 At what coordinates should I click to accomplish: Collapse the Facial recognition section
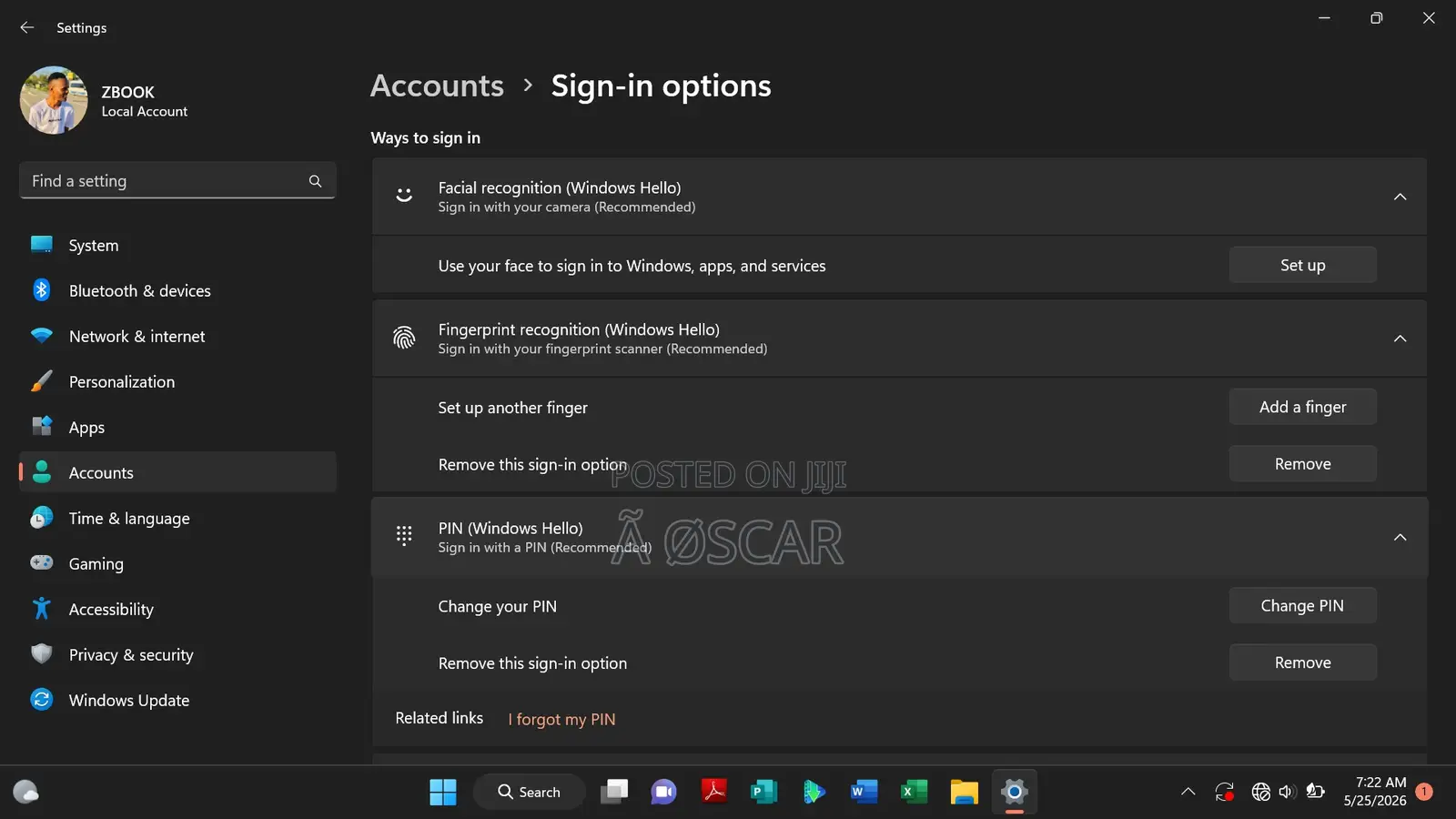tap(1400, 197)
